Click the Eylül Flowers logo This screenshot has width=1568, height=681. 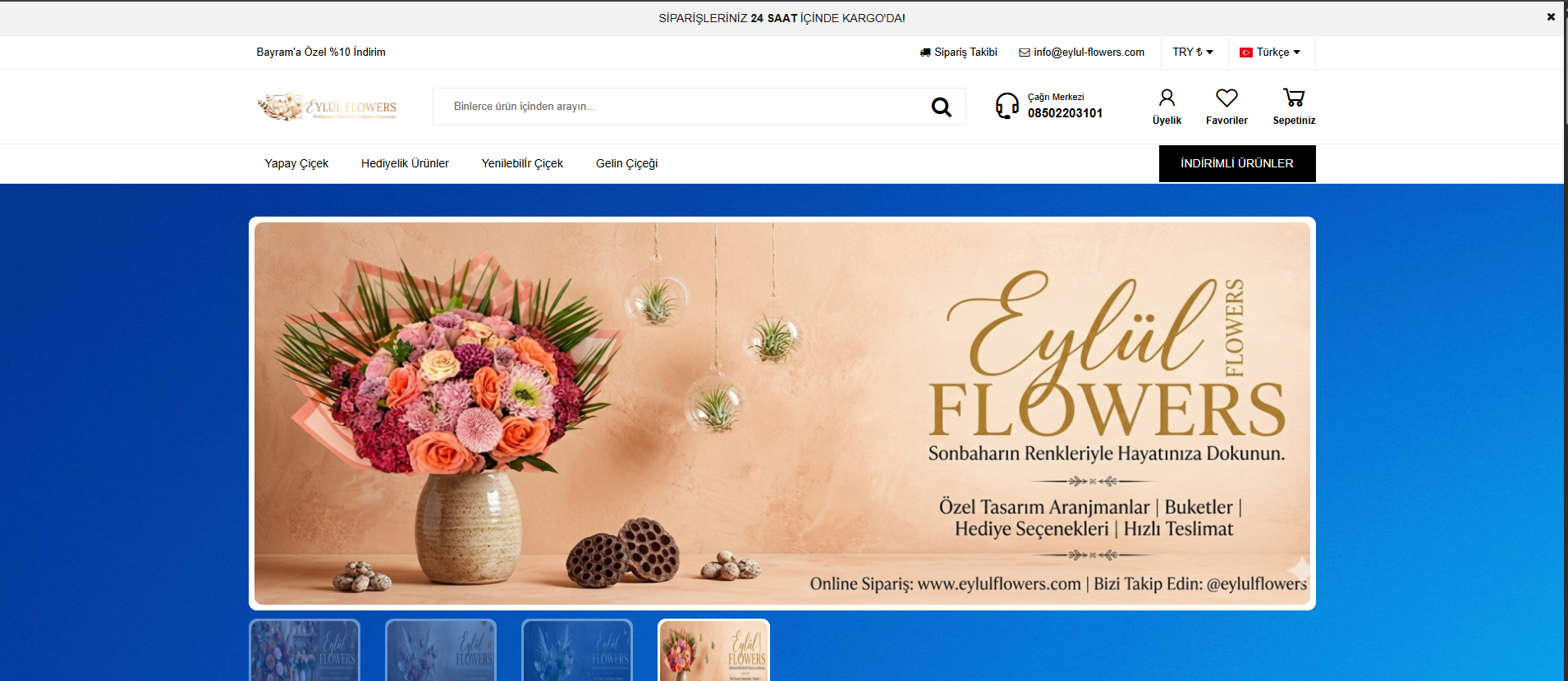pos(327,107)
